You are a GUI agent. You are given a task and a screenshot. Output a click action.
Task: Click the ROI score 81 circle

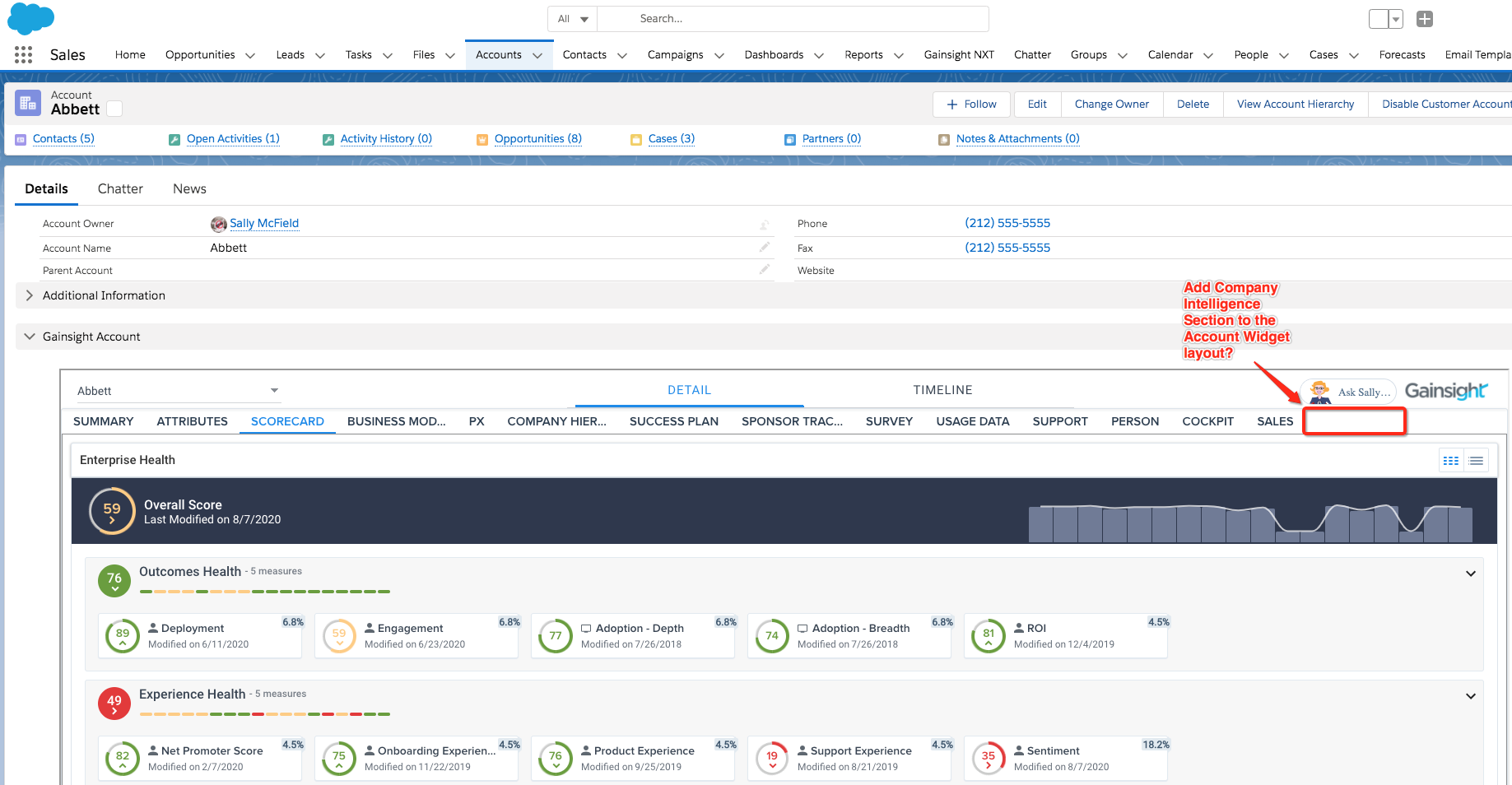(x=989, y=636)
